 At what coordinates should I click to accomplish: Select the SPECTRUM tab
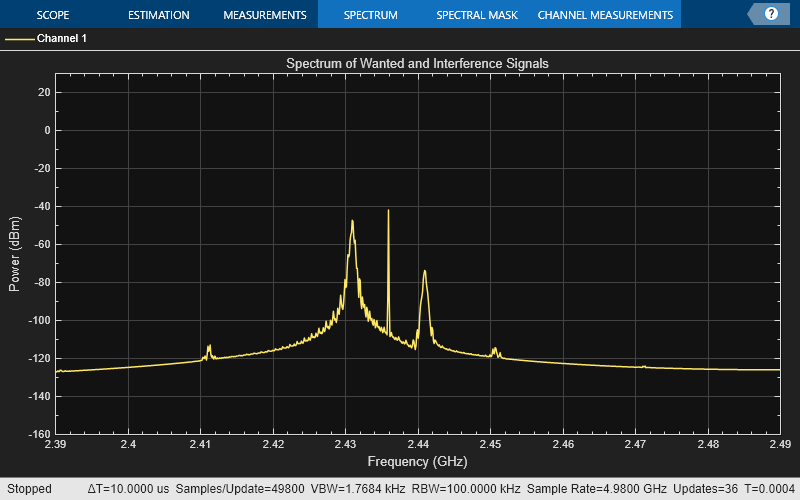[x=370, y=15]
